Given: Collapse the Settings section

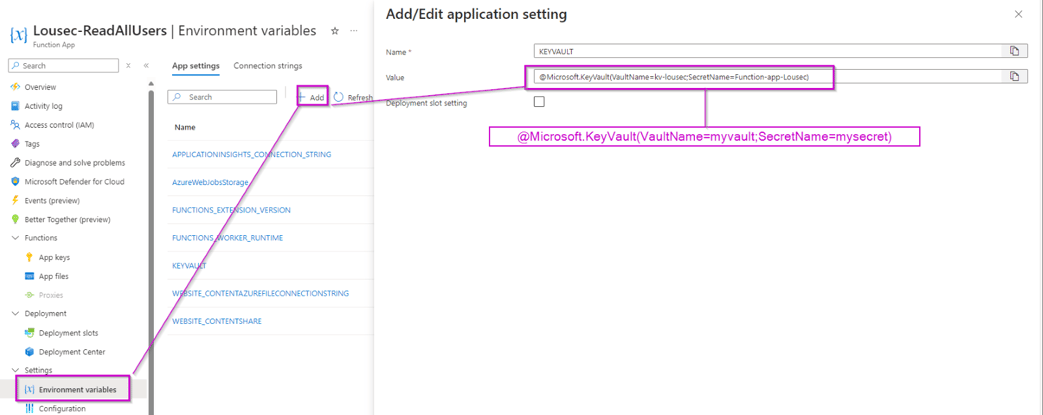Looking at the screenshot, I should (x=15, y=370).
